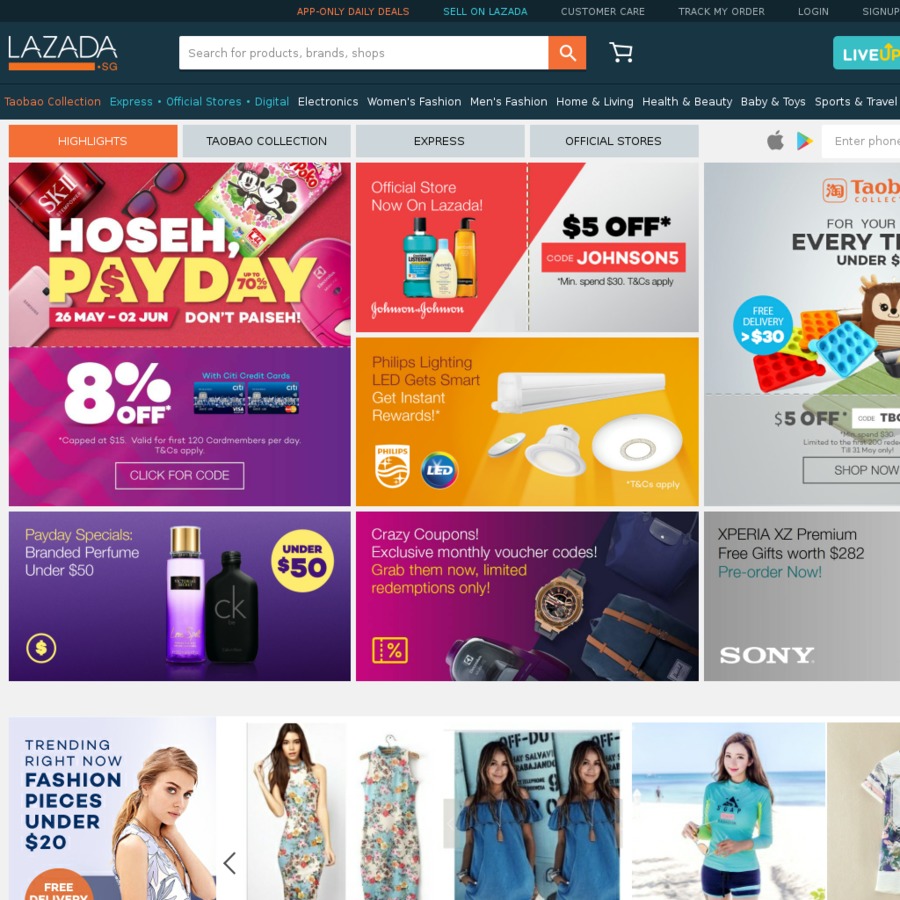Image resolution: width=900 pixels, height=900 pixels.
Task: Click the previous arrow in fashion carousel
Action: click(x=230, y=863)
